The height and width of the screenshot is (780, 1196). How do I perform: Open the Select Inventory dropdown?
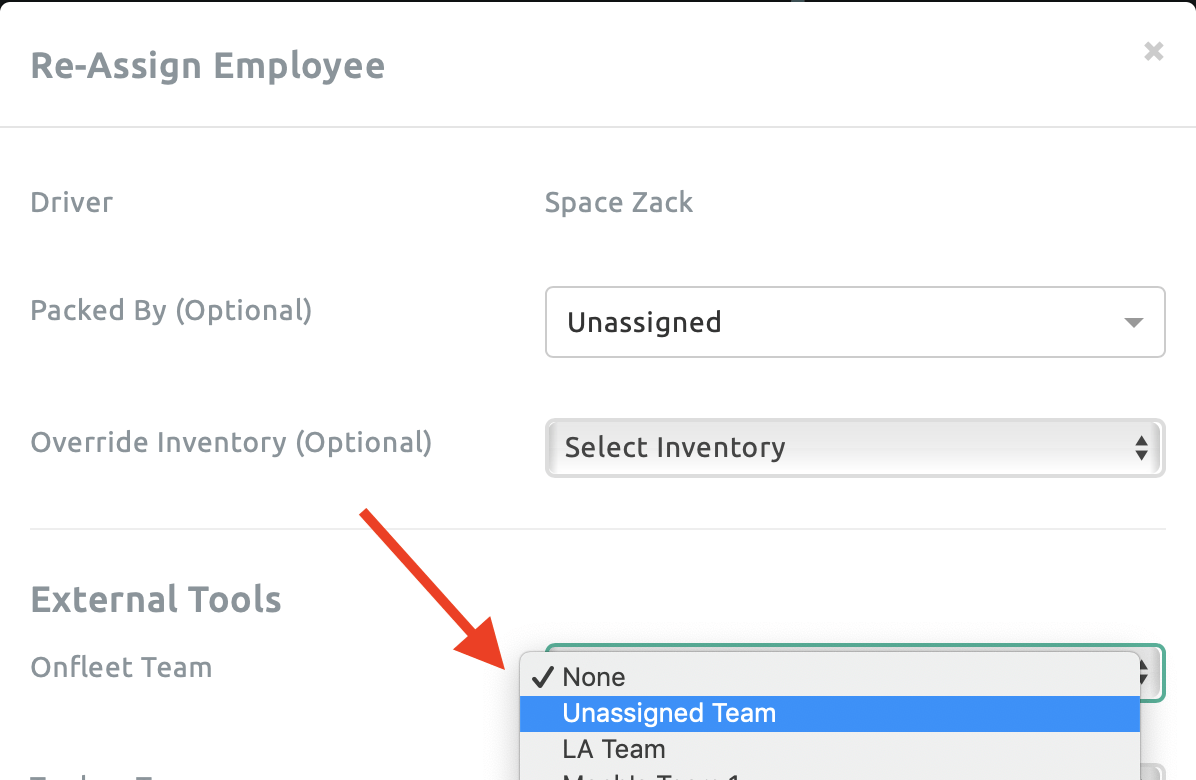854,448
